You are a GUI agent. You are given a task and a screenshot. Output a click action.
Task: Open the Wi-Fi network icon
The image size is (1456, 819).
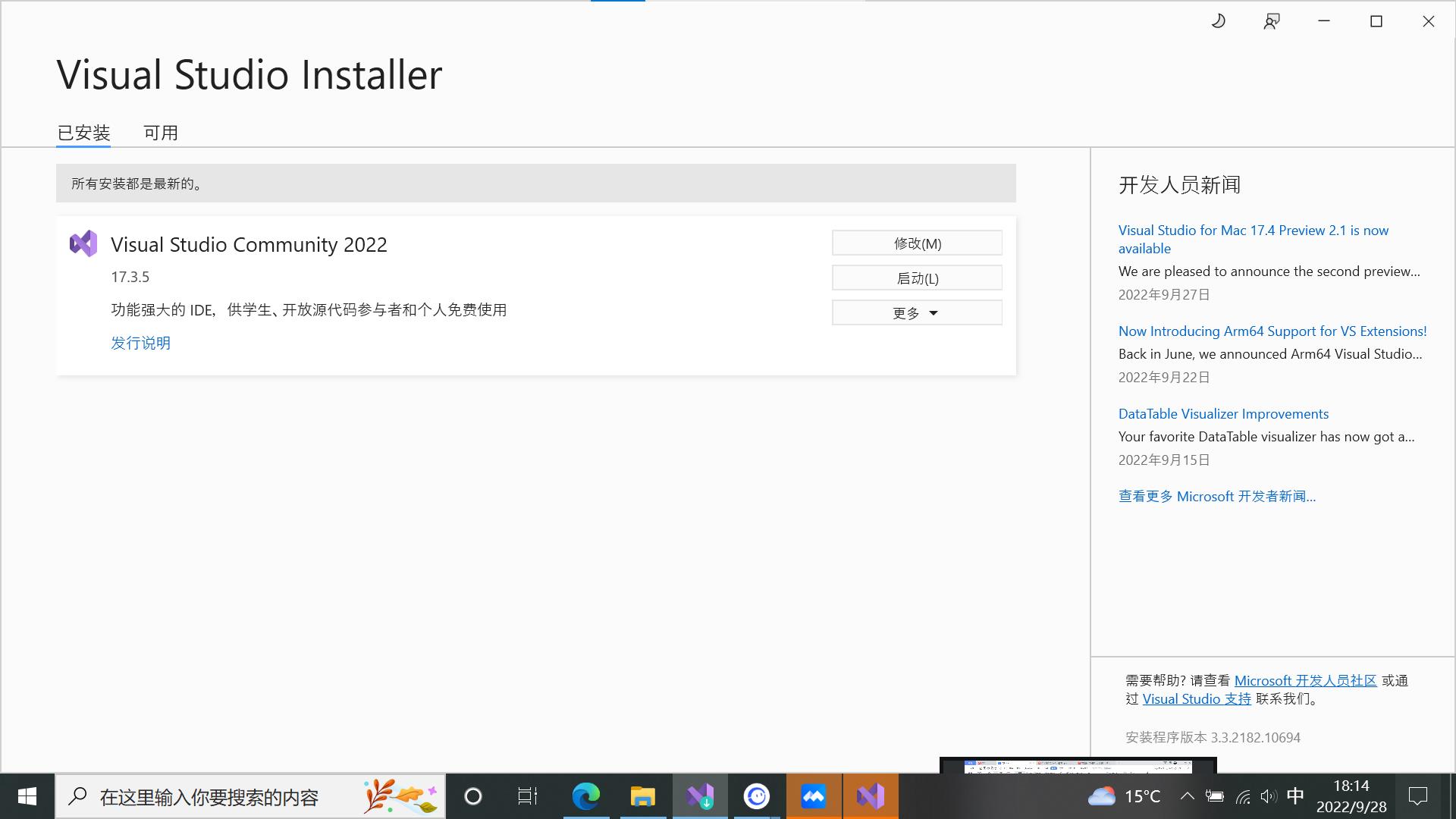pyautogui.click(x=1242, y=796)
